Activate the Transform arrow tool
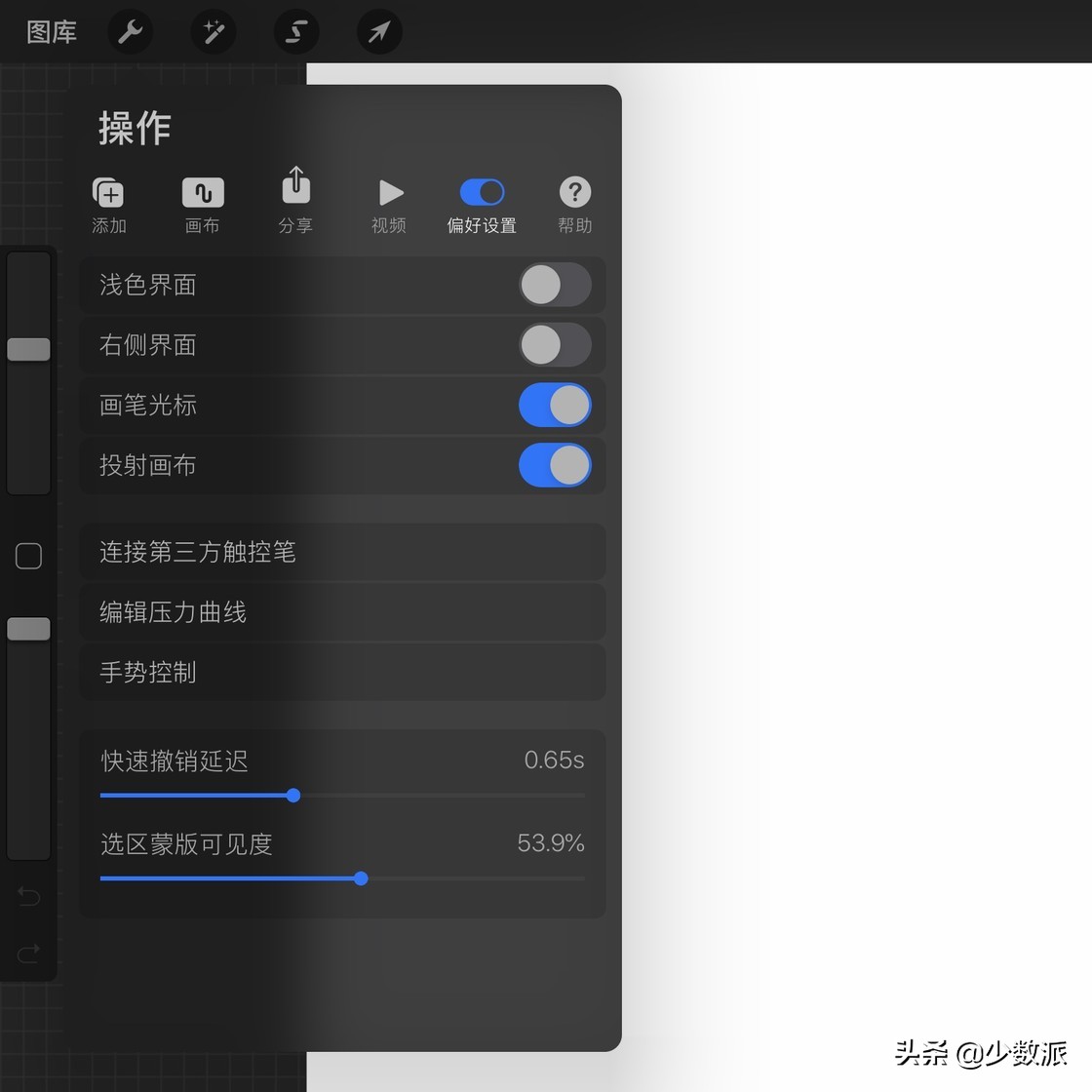This screenshot has width=1092, height=1092. [379, 31]
